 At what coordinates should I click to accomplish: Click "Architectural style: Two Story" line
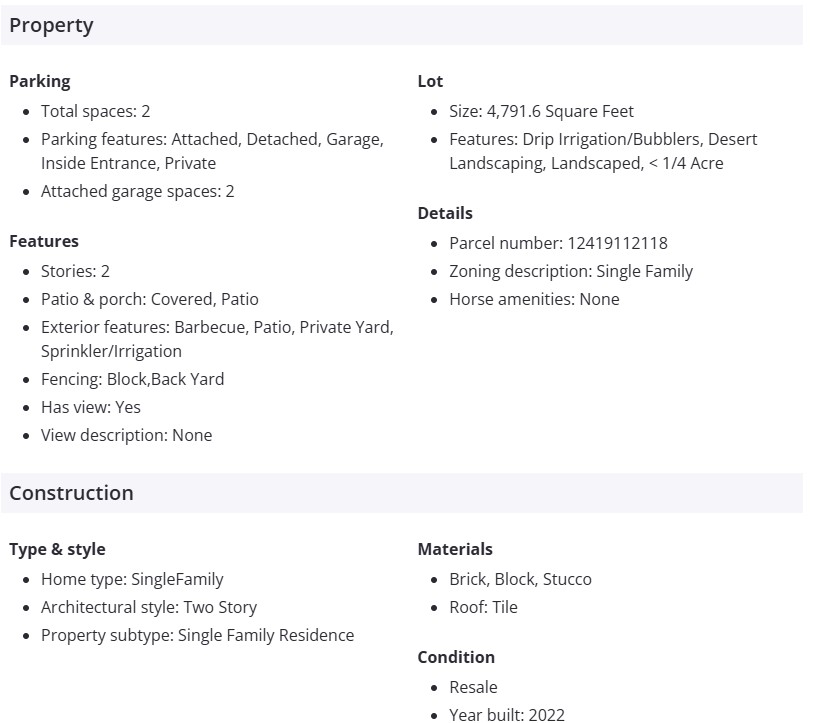click(x=148, y=607)
